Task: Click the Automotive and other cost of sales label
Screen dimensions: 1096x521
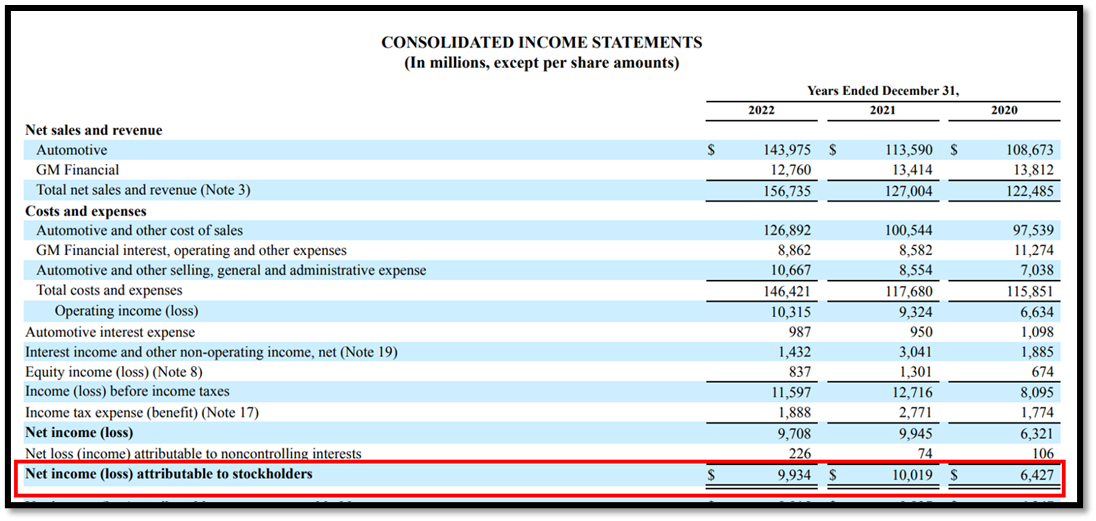Action: coord(139,231)
